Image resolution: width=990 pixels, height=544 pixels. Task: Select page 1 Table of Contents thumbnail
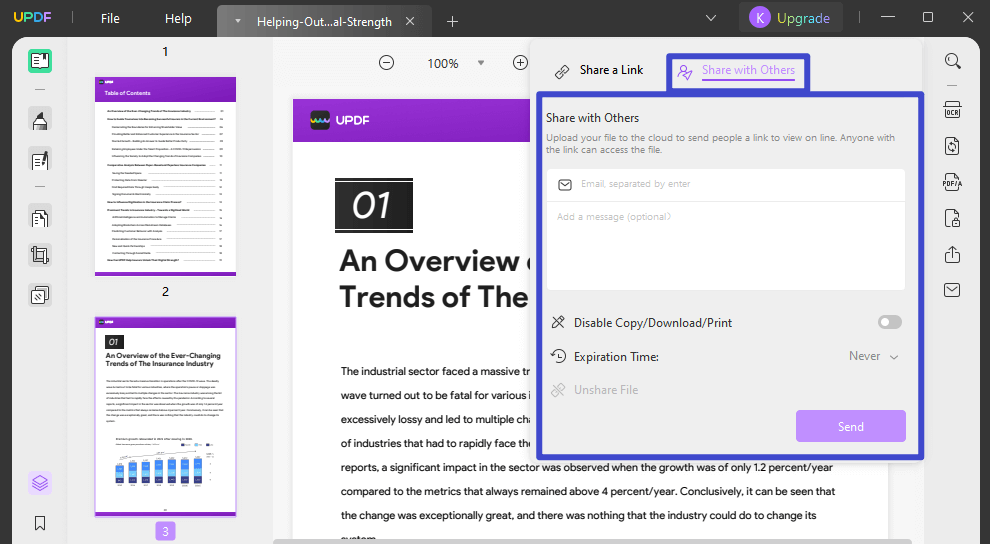(165, 176)
